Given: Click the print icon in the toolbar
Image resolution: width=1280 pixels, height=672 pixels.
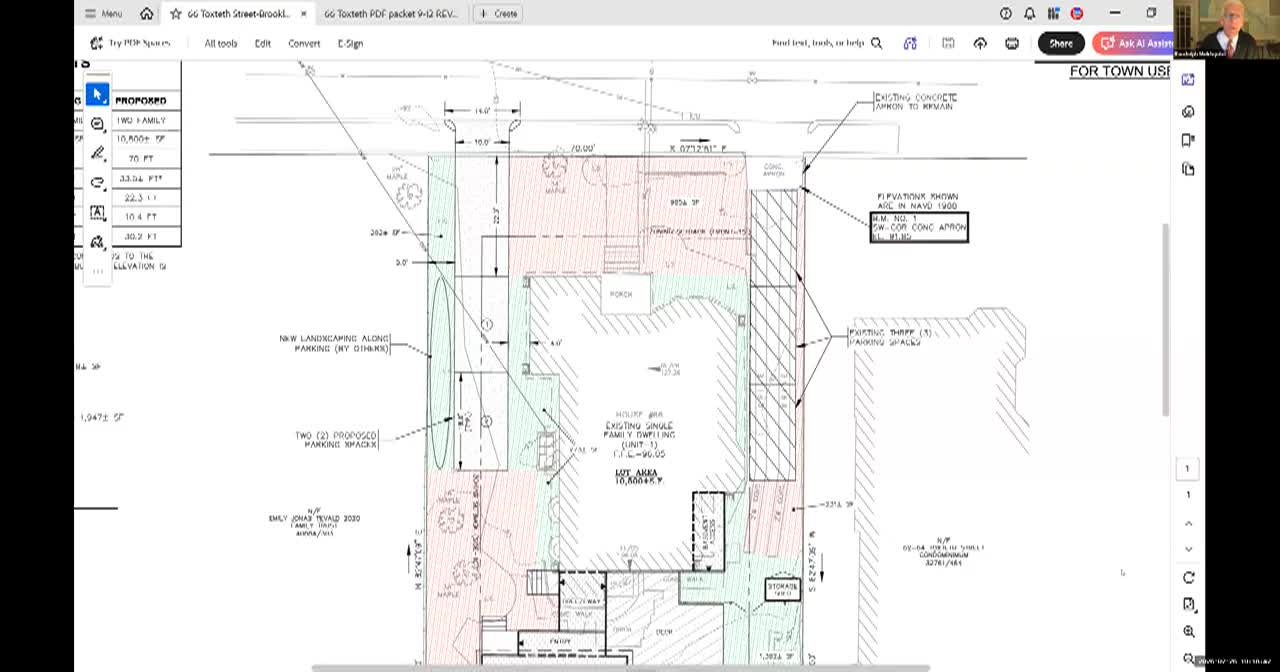Looking at the screenshot, I should (x=1012, y=43).
